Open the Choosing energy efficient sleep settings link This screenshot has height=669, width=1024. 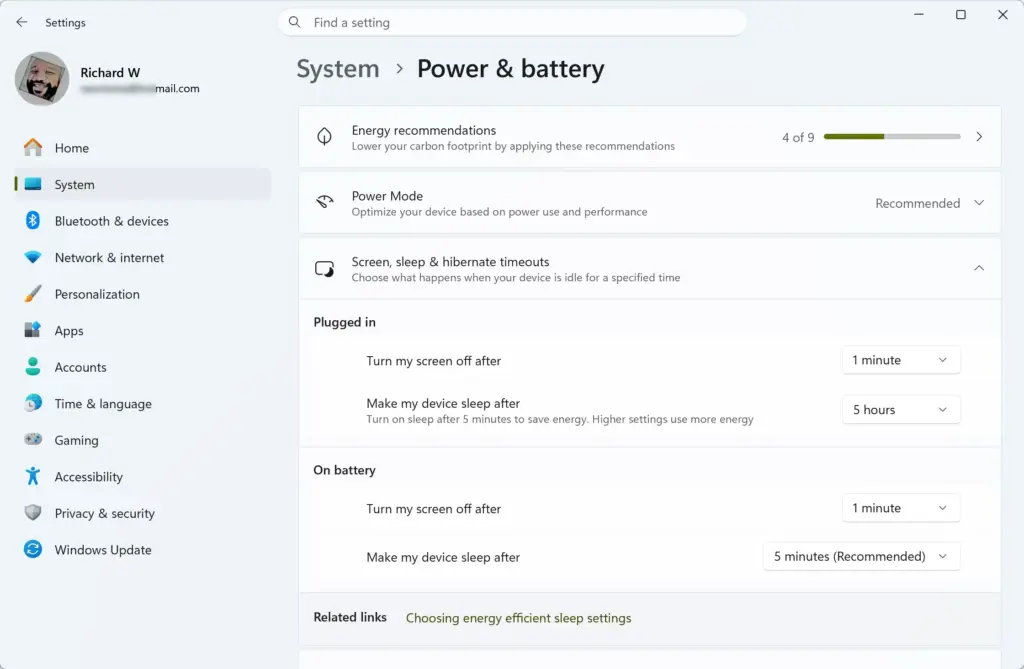519,618
